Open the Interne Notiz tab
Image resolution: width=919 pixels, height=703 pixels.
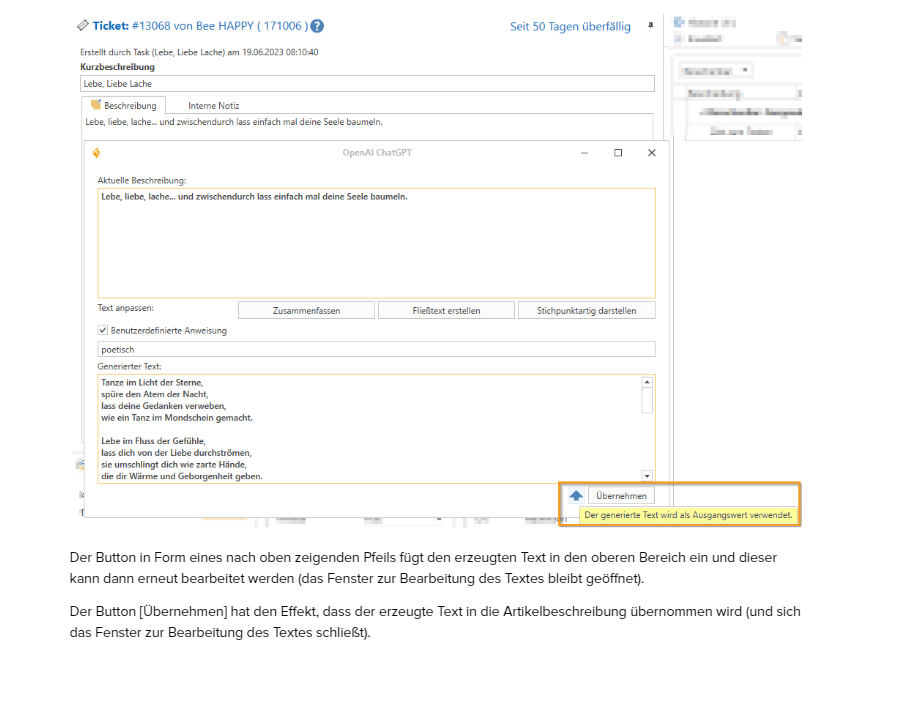click(213, 105)
